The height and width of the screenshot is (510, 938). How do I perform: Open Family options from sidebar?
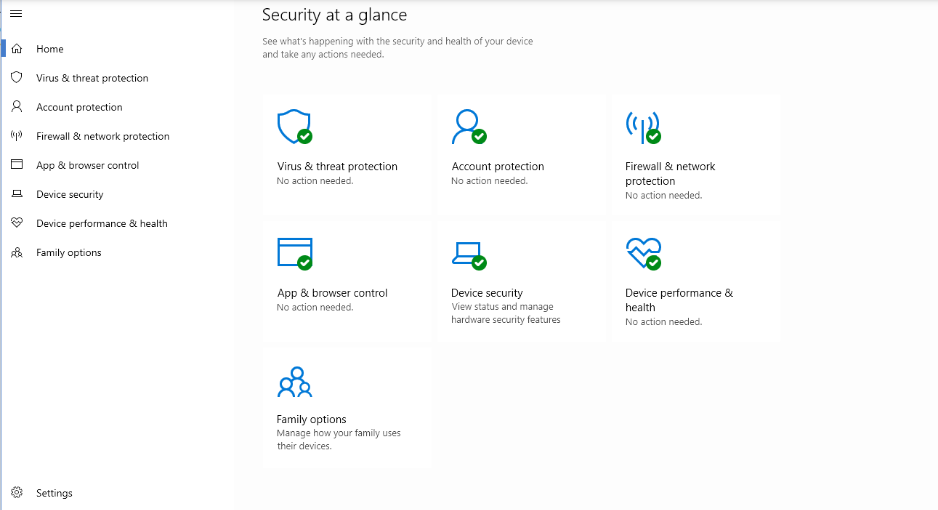pyautogui.click(x=69, y=253)
